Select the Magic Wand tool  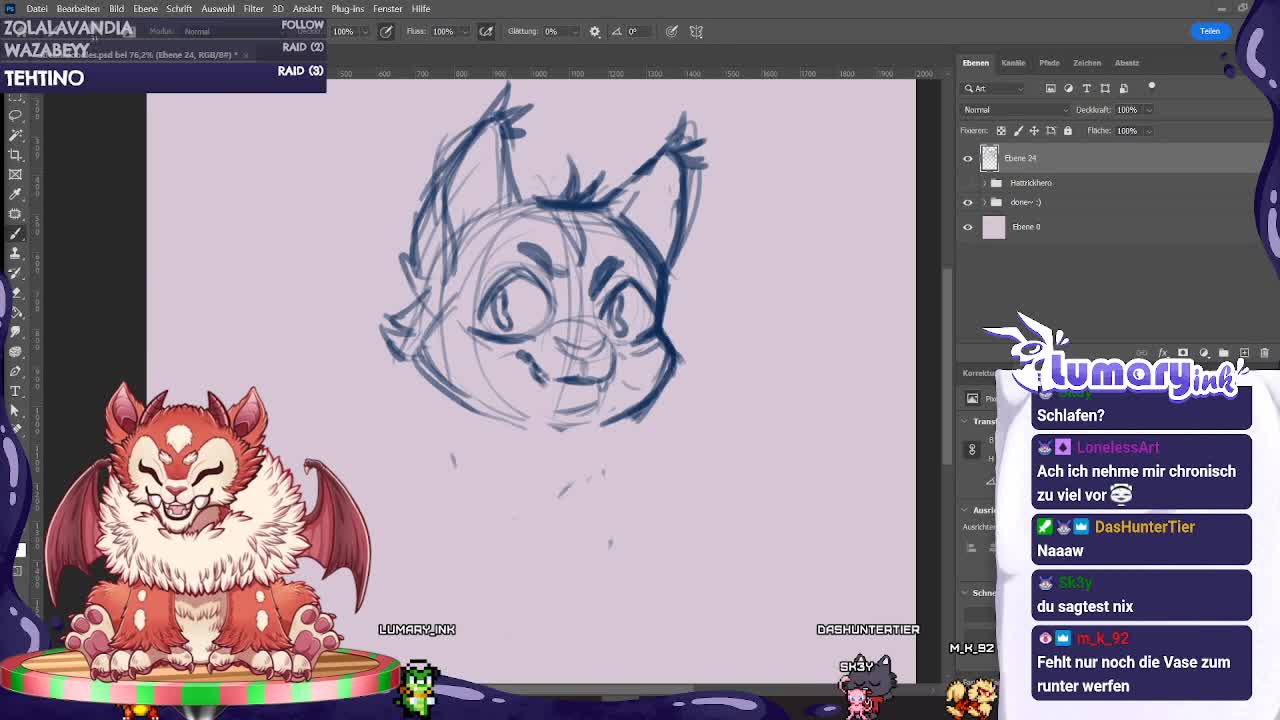[15, 135]
